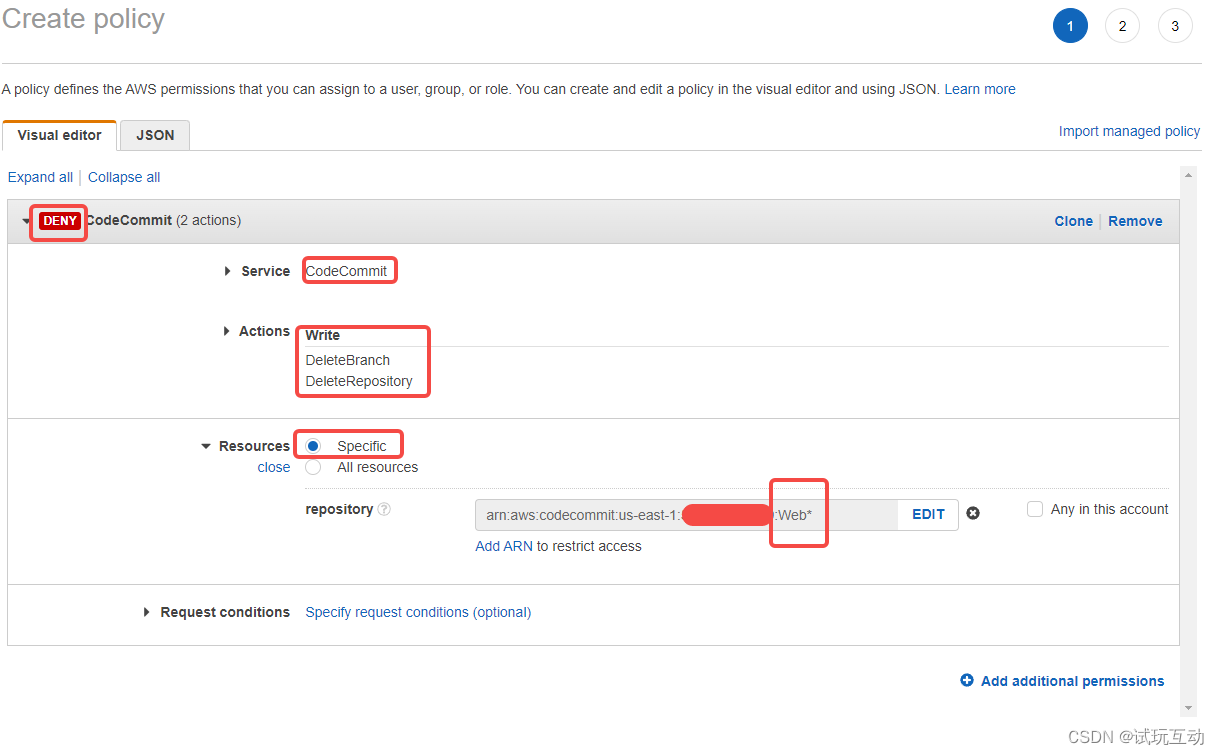Click Add additional permissions
The height and width of the screenshot is (755, 1219).
[x=1072, y=681]
